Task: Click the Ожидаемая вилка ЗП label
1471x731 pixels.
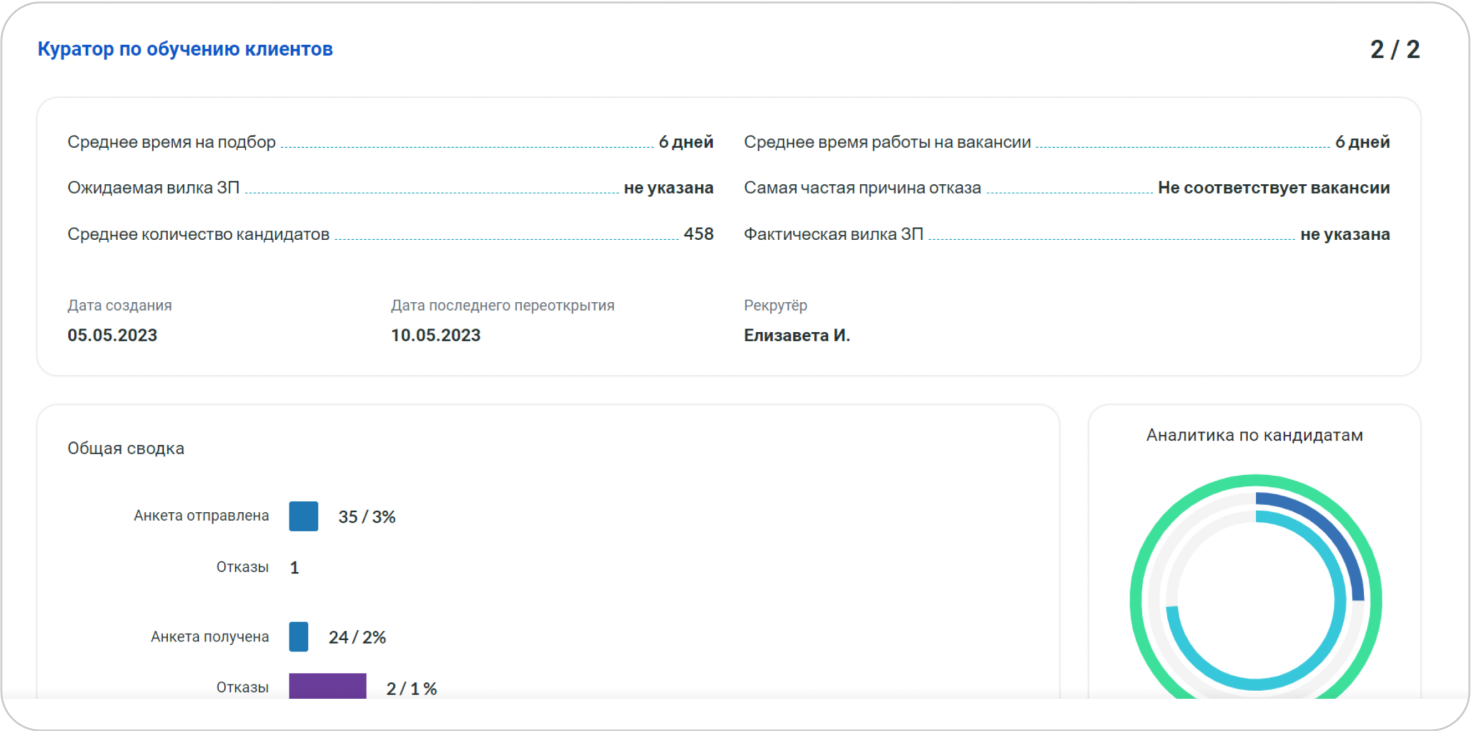Action: [x=154, y=188]
